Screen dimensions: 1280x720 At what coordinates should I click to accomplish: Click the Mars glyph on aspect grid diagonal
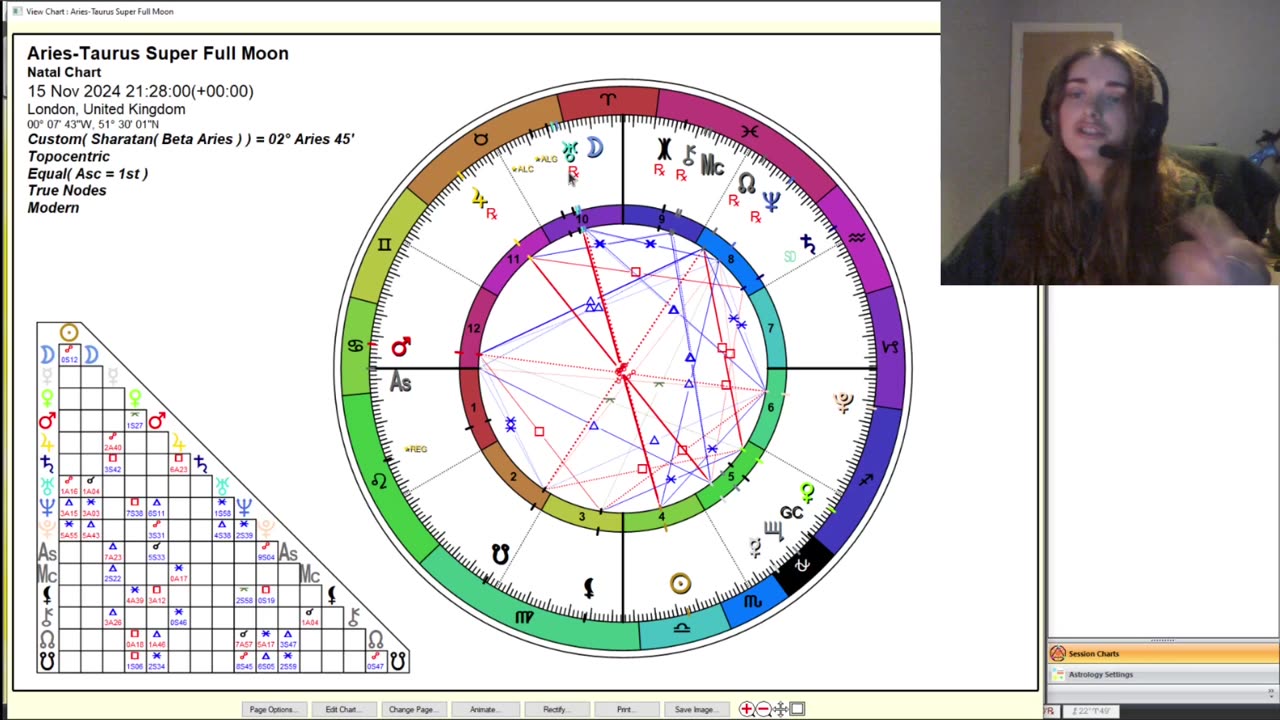coord(157,421)
